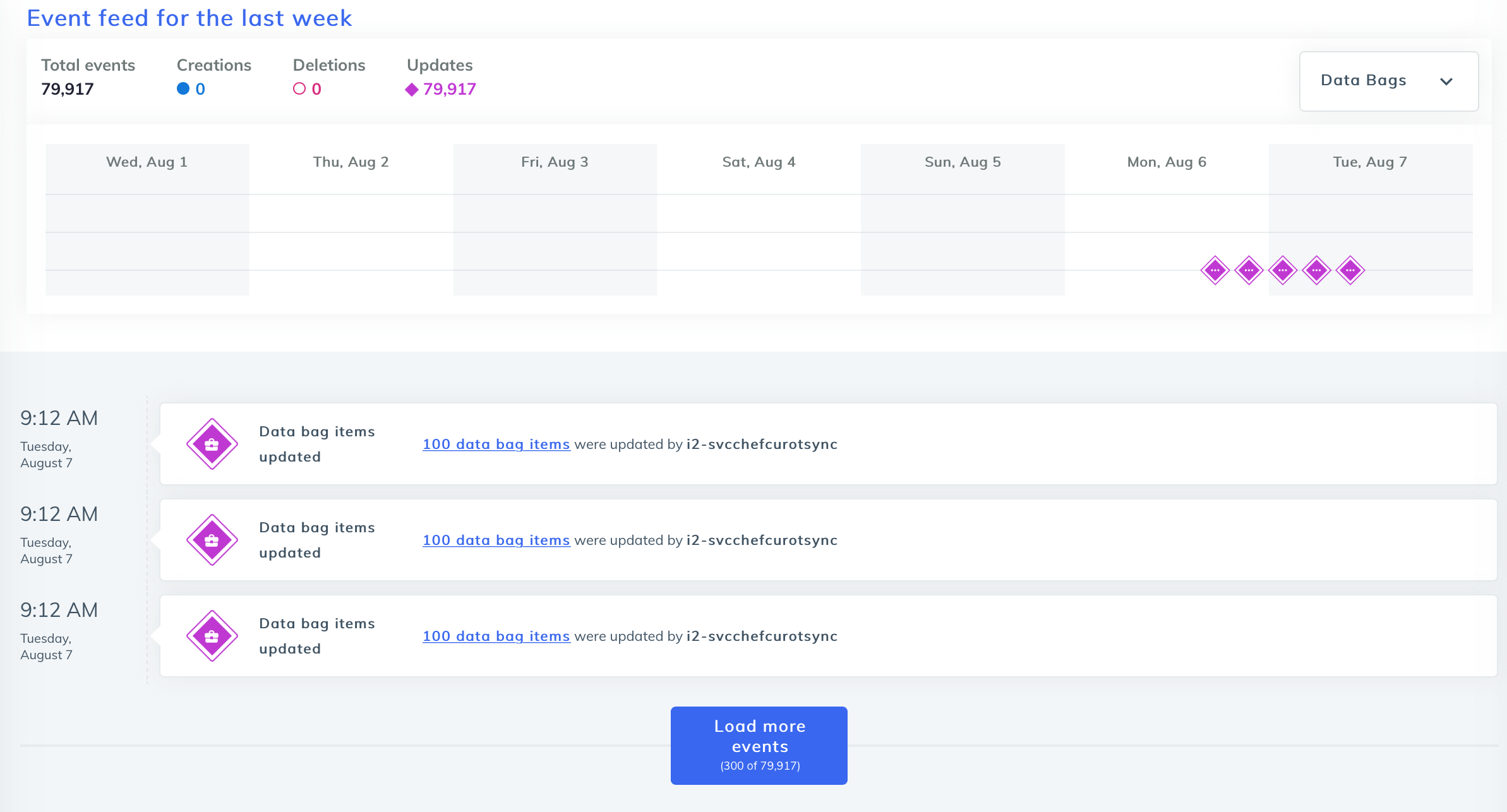Click the data bag icon on the first event entry

(x=212, y=443)
